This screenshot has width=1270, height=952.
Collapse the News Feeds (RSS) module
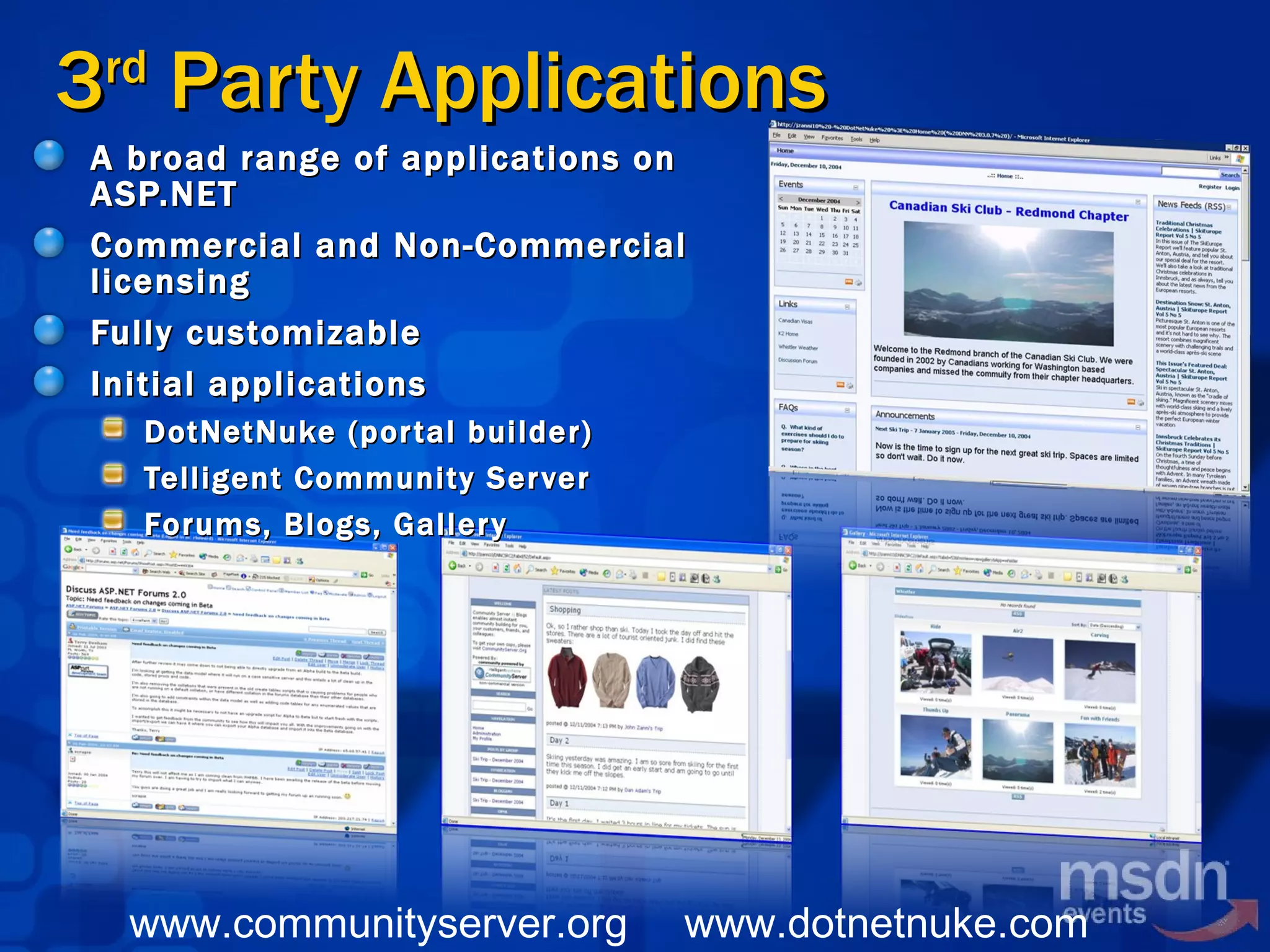(x=1228, y=207)
